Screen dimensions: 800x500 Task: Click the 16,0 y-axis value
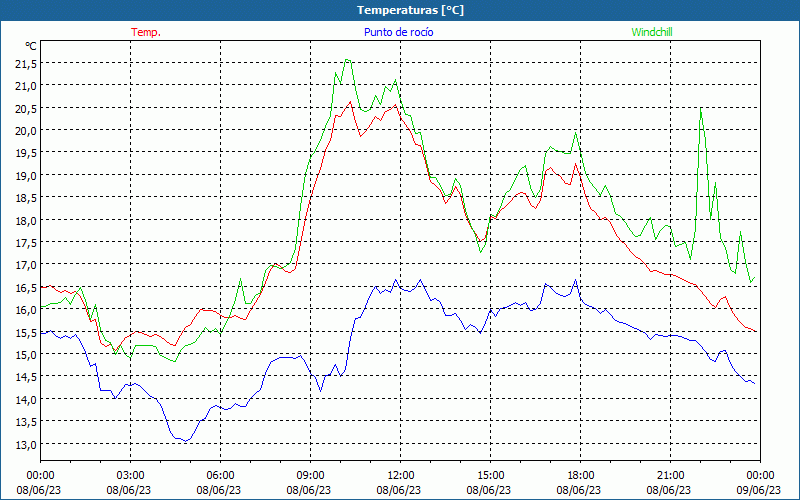(x=27, y=310)
